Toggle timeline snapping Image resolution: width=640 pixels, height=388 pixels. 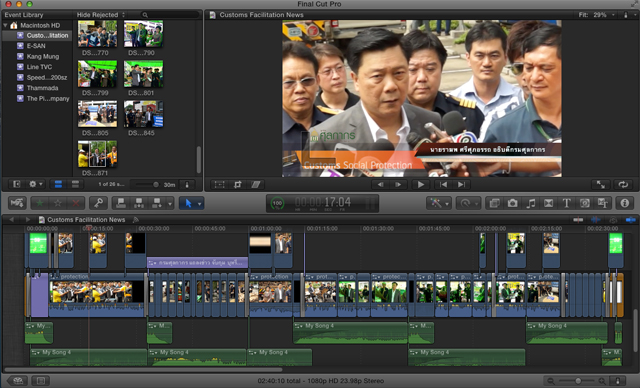pyautogui.click(x=631, y=219)
